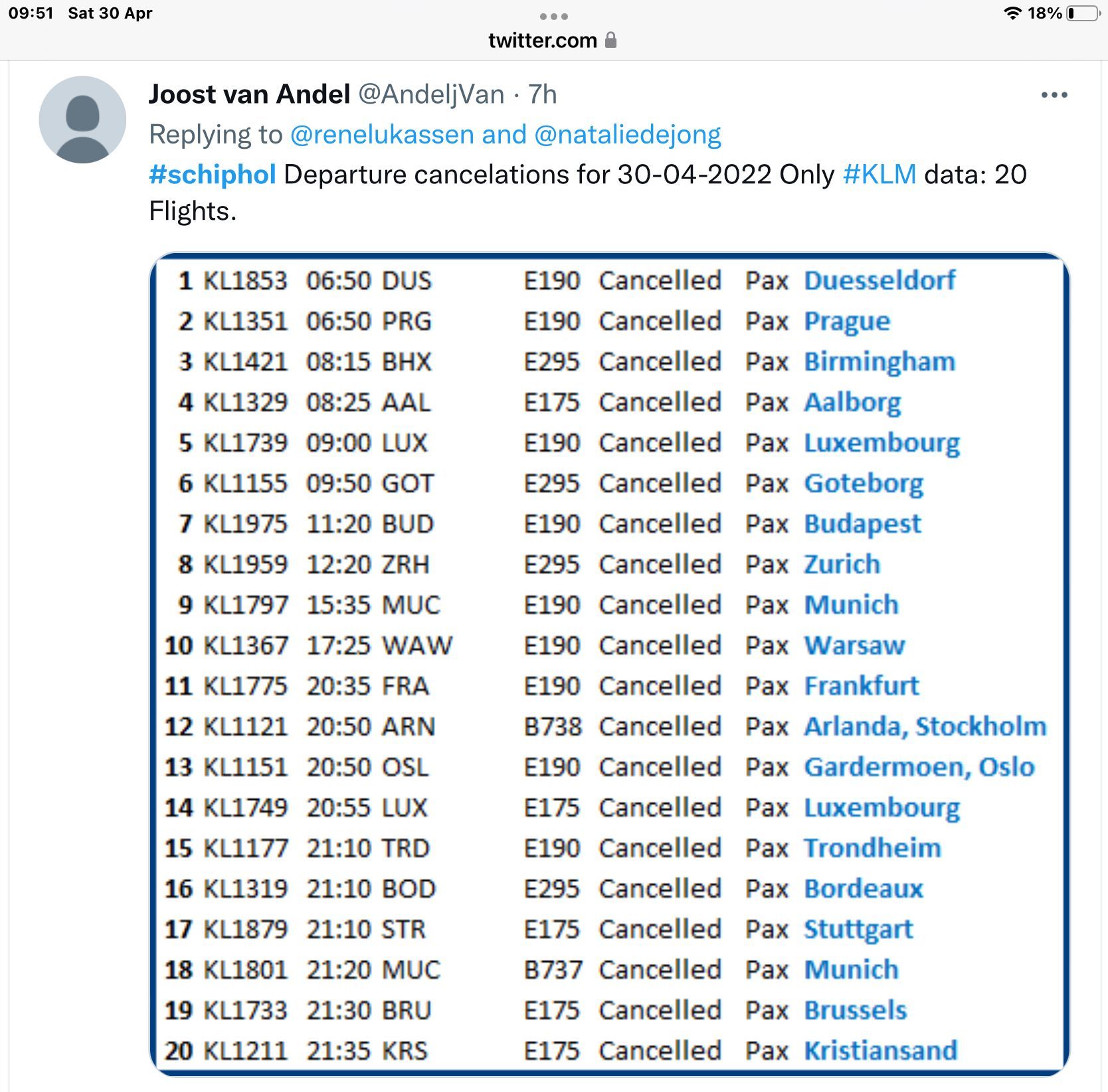Open the tweet's three-dot more options menu
The height and width of the screenshot is (1092, 1108).
[x=1054, y=95]
